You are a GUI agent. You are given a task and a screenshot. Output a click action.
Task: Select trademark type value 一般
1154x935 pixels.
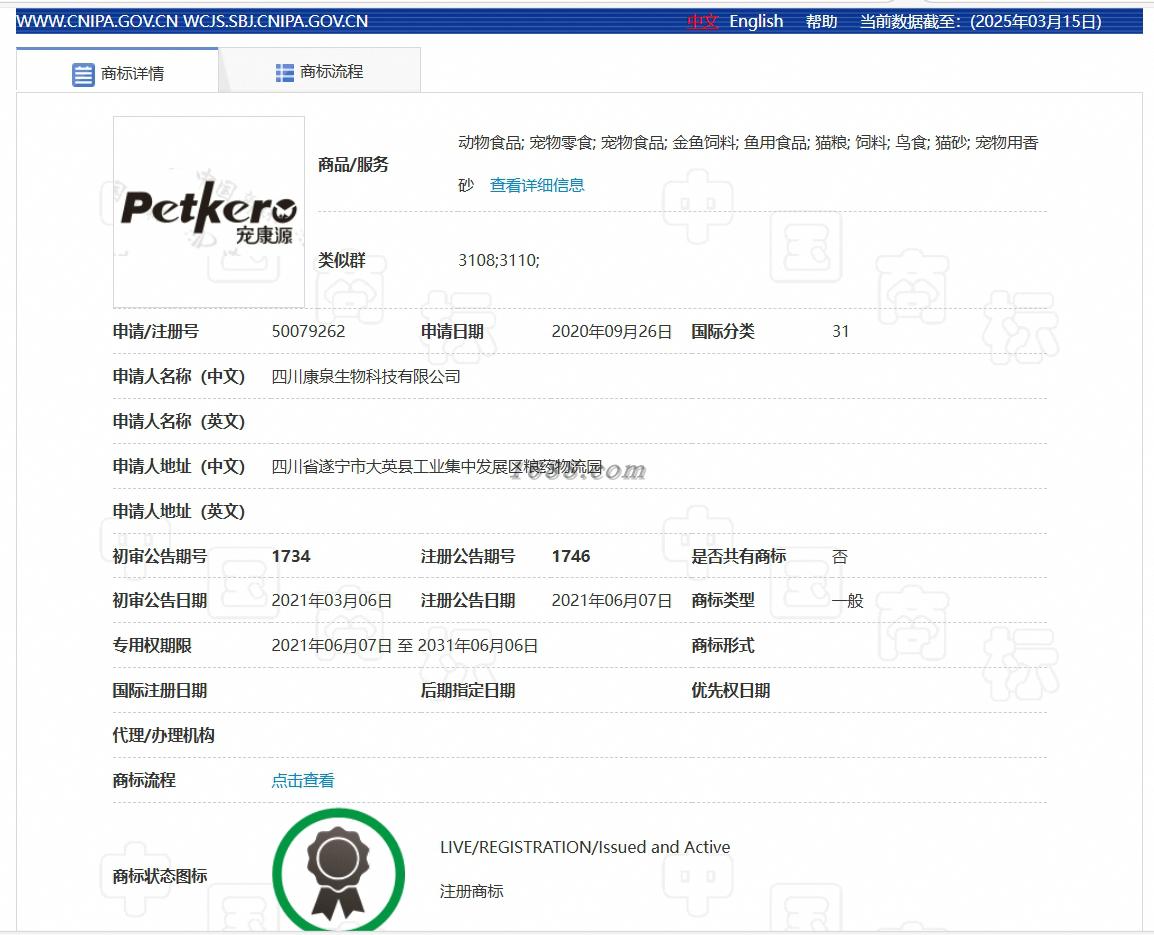(847, 601)
